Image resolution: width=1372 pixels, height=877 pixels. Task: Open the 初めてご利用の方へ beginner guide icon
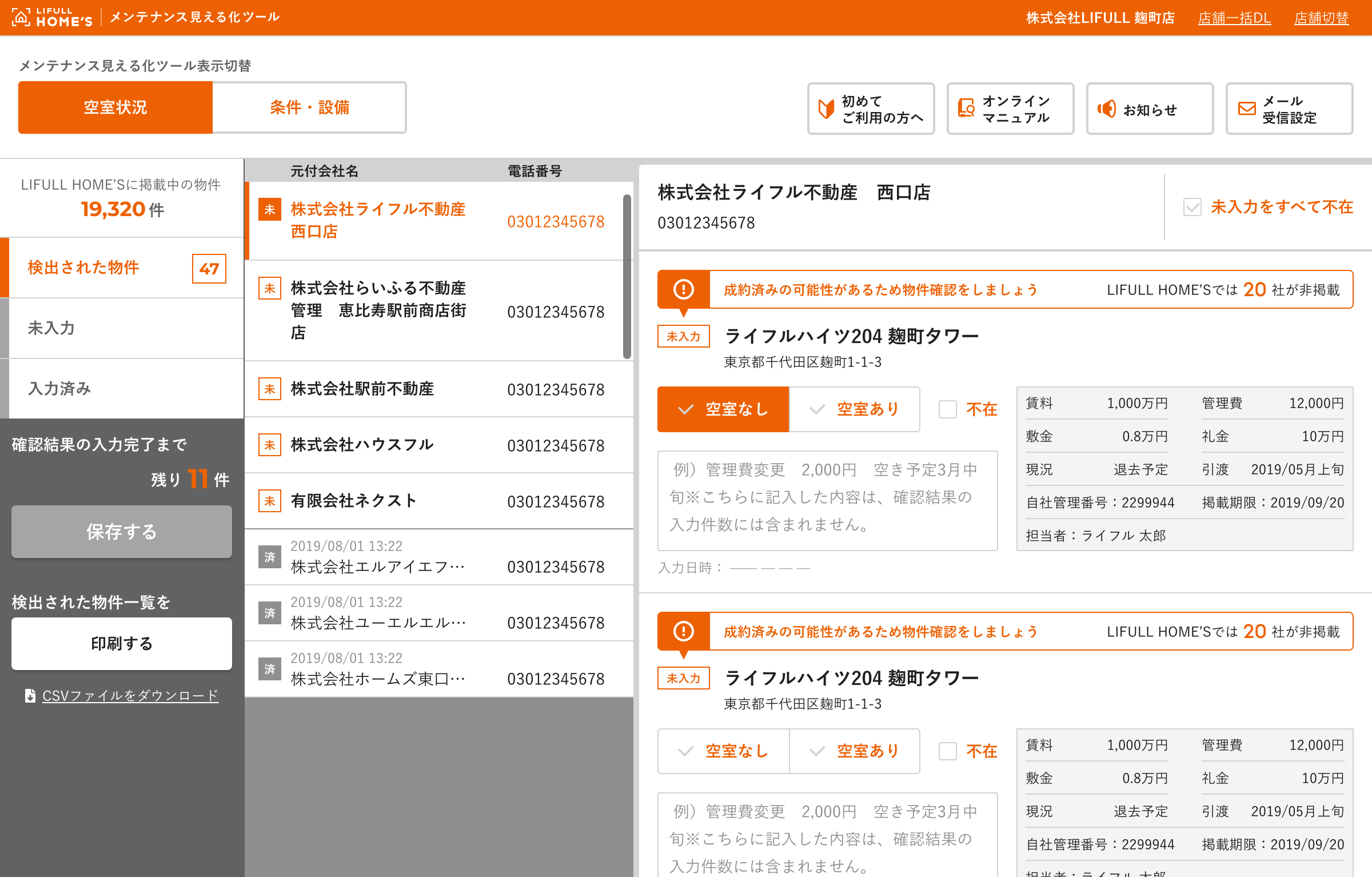click(x=826, y=109)
